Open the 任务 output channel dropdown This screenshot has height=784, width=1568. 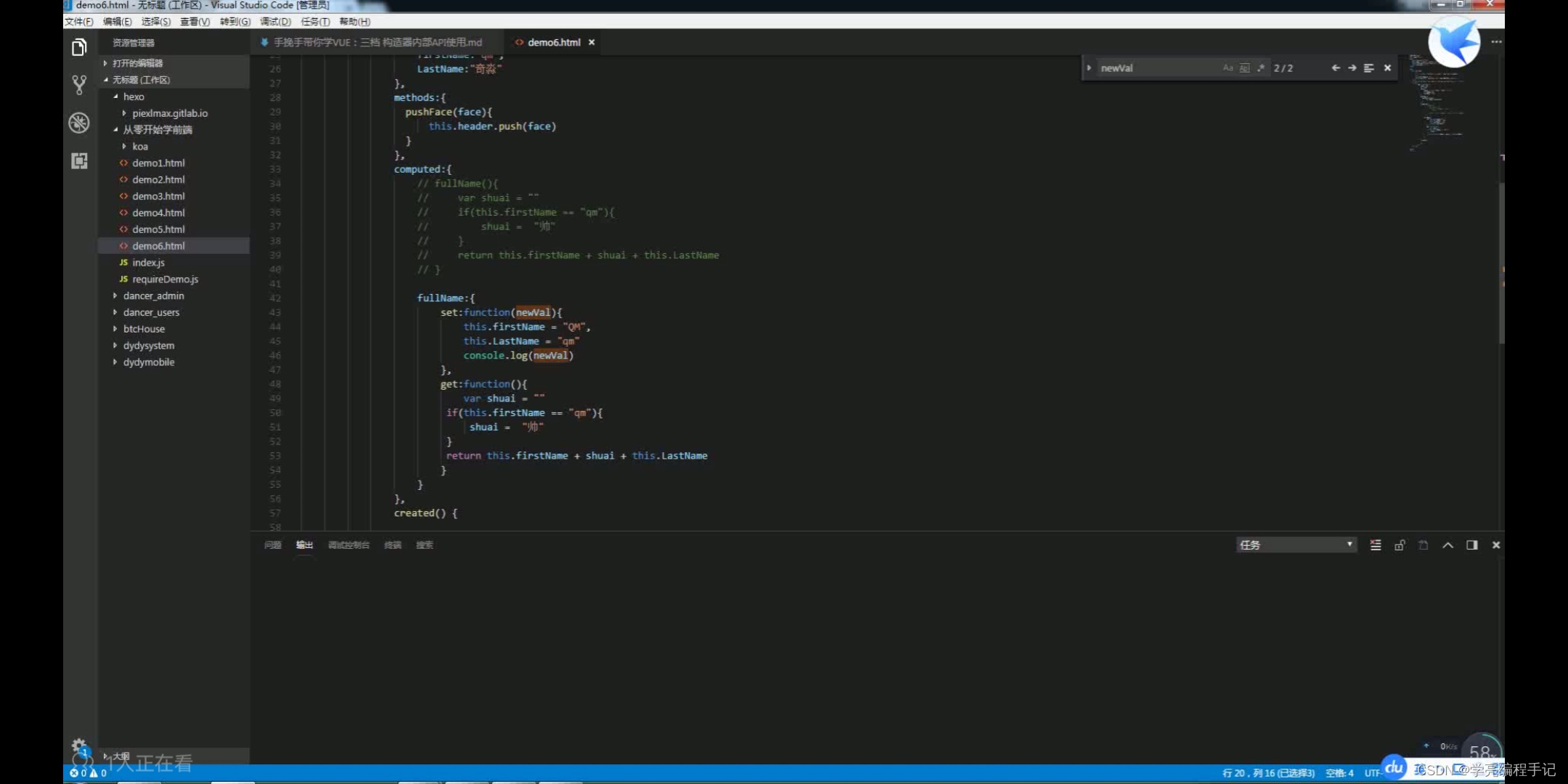(x=1297, y=544)
